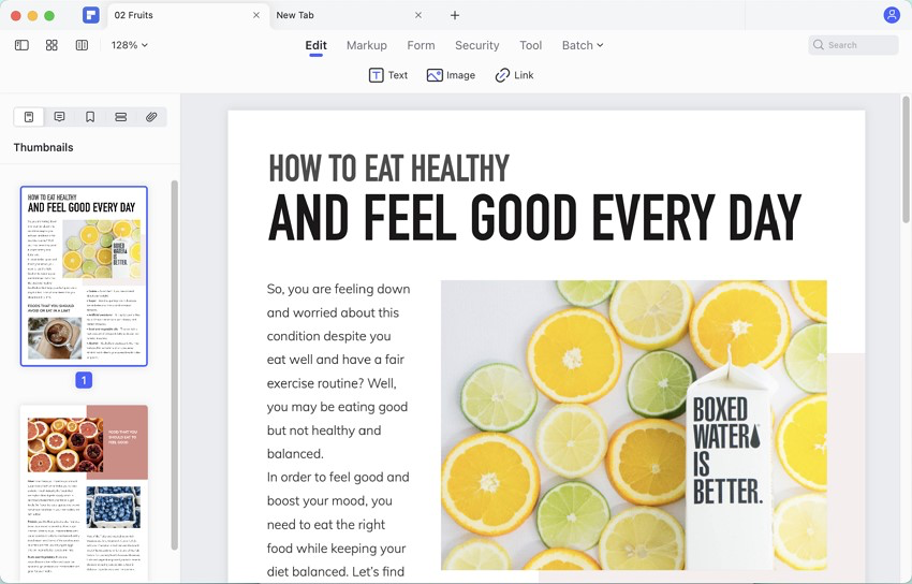Viewport: 912px width, 584px height.
Task: Open the Security tab
Action: coord(477,45)
